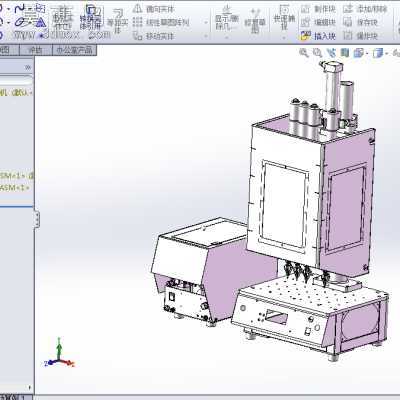Click Add/Remove (添加/删除) block entities
This screenshot has height=400, width=400.
coord(365,9)
